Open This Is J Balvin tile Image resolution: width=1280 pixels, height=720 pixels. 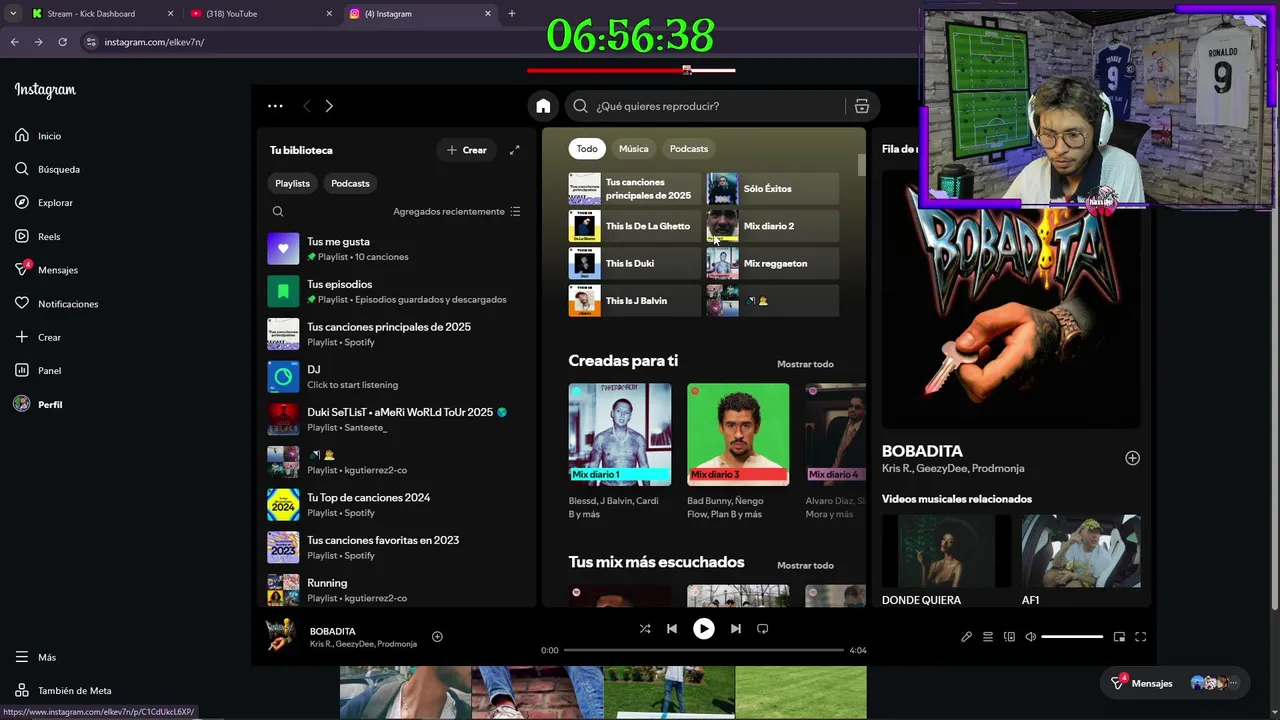tap(635, 301)
